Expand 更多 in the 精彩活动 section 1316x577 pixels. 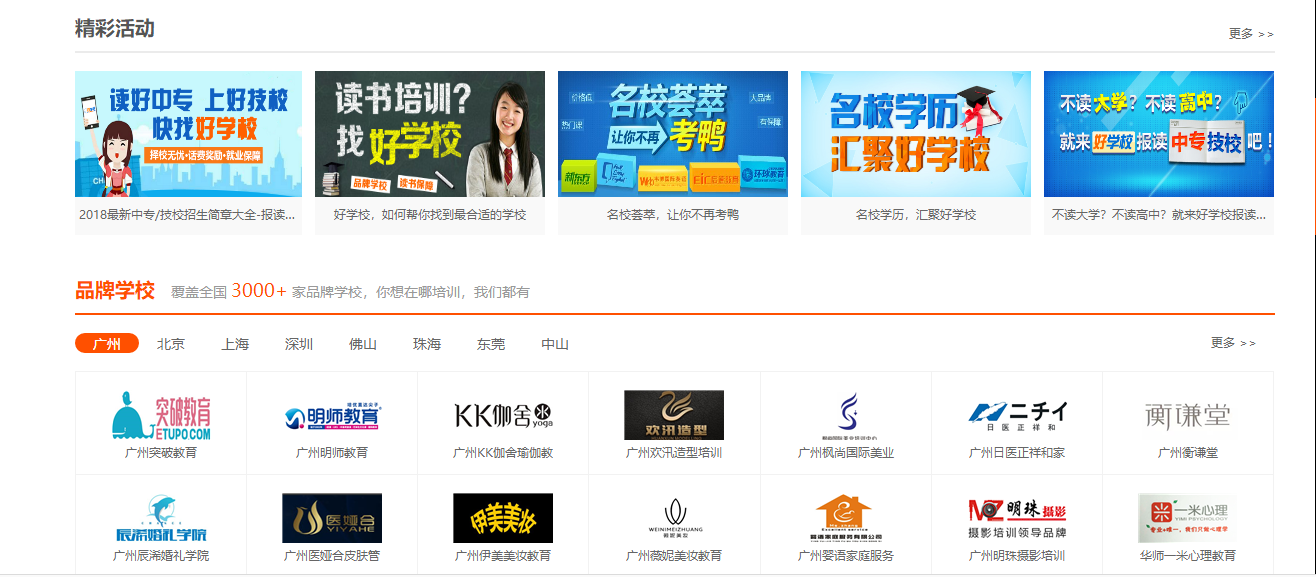pos(1251,34)
